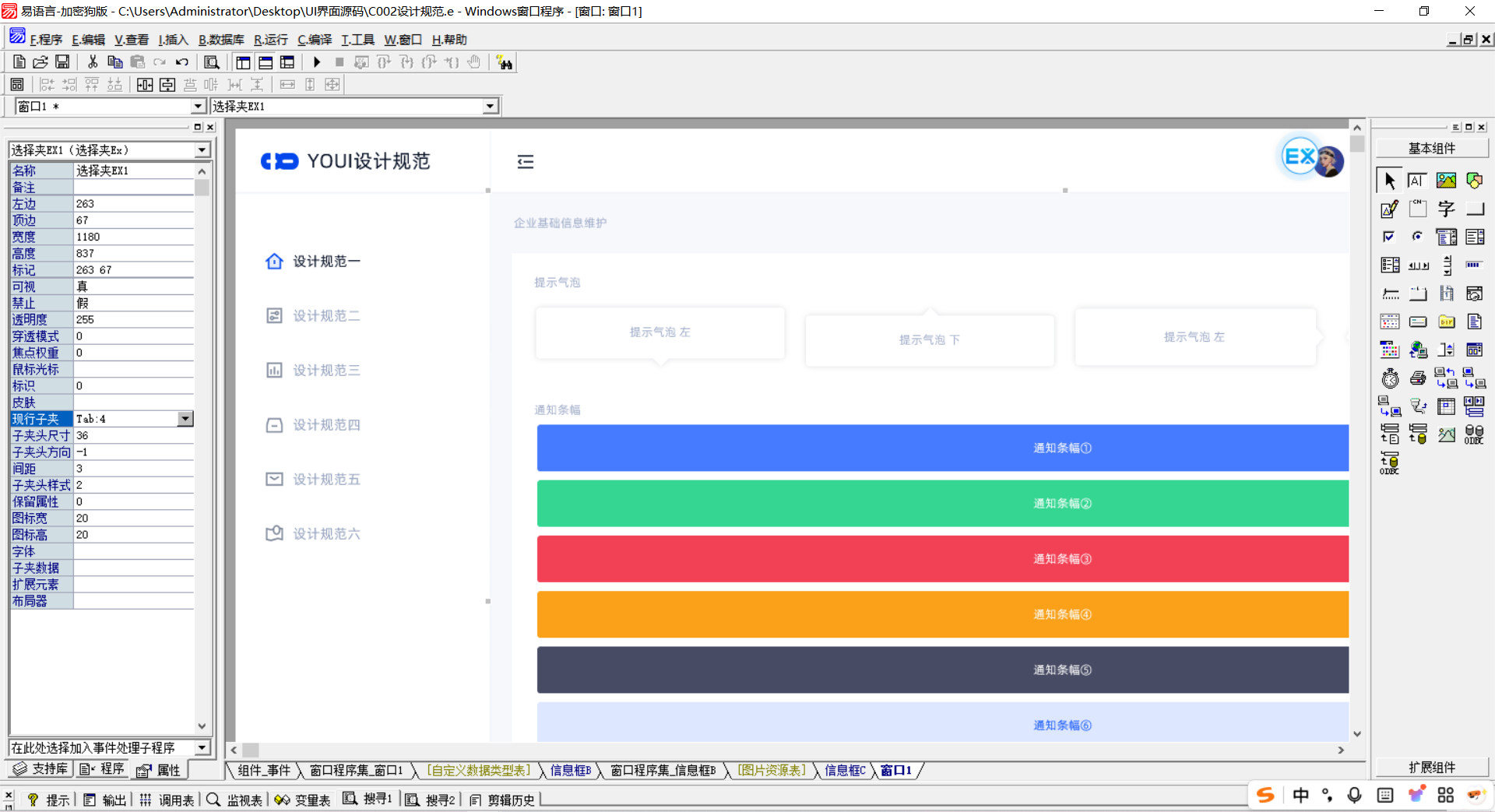Select the checkbox component in palette
The image size is (1495, 812).
pos(1389,237)
